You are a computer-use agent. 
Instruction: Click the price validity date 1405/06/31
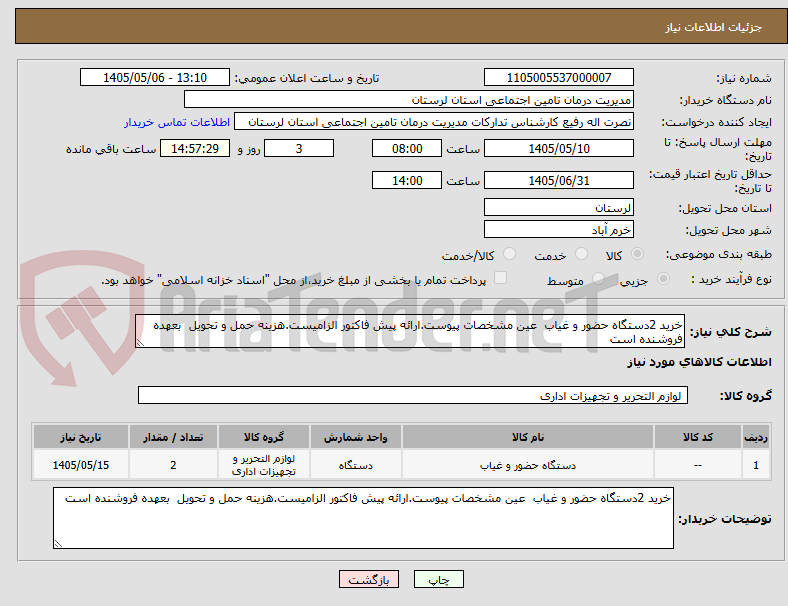[x=559, y=180]
